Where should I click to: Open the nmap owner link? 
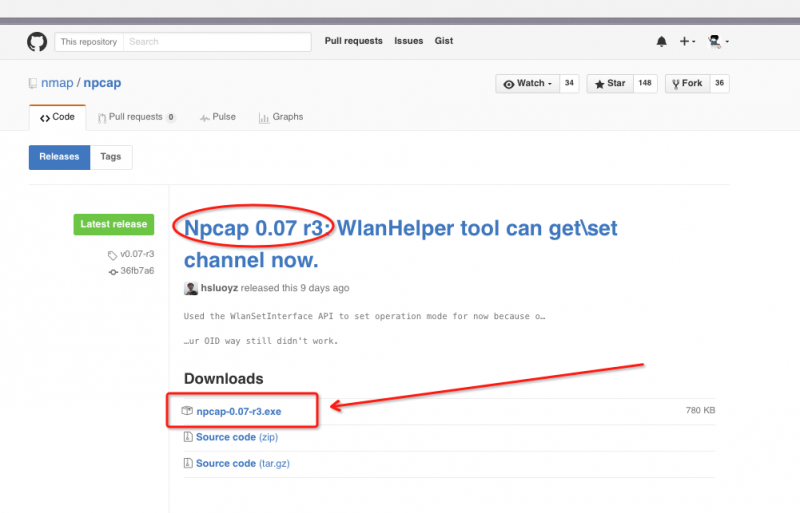click(x=57, y=83)
